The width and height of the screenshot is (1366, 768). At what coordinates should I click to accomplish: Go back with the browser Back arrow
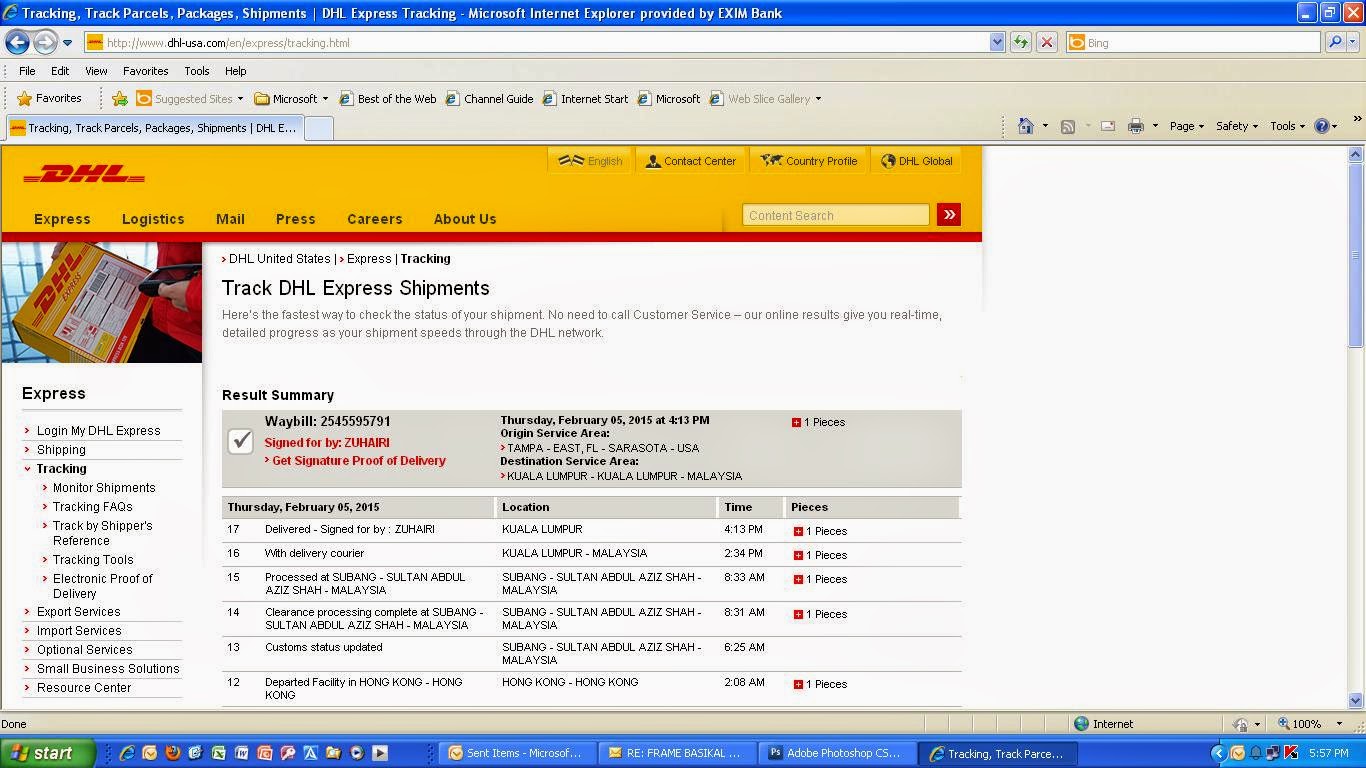coord(17,42)
